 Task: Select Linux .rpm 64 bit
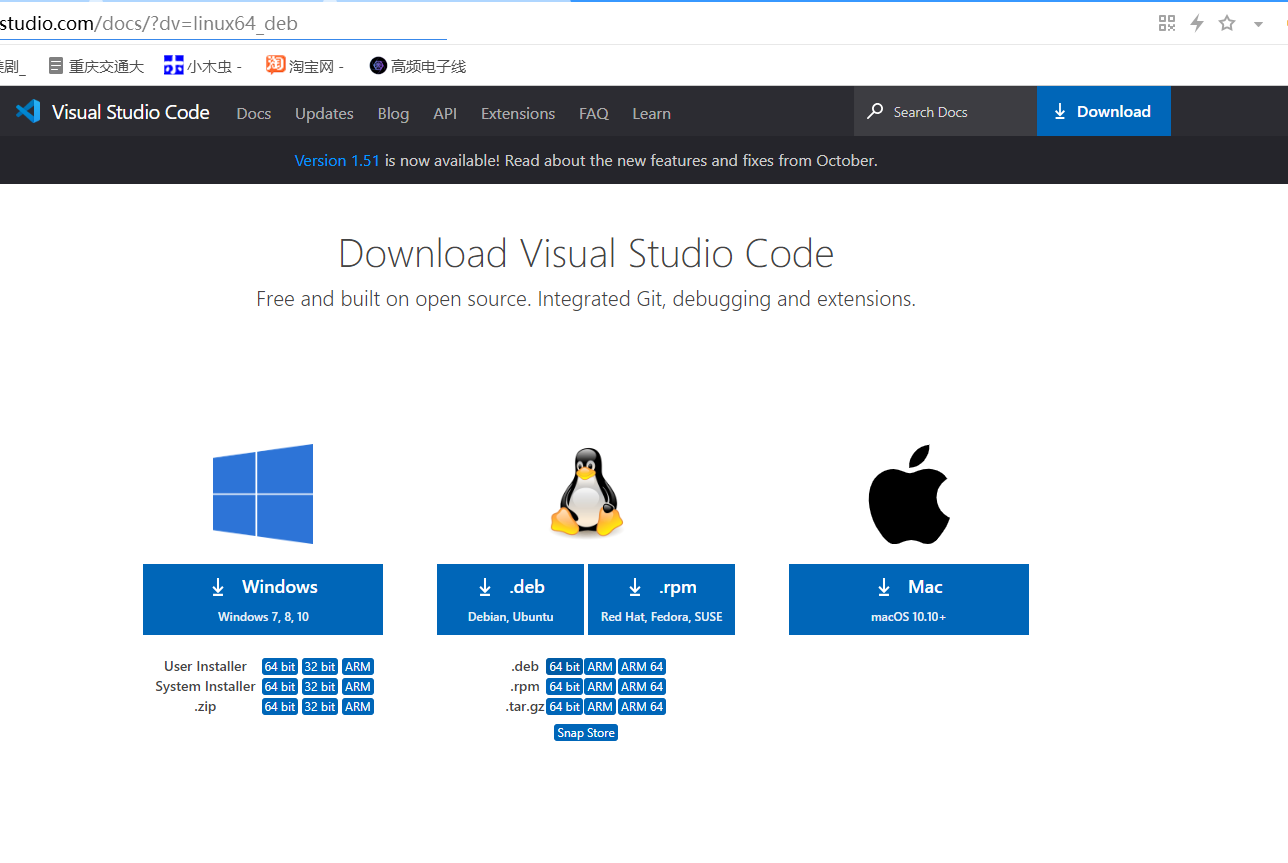[564, 686]
